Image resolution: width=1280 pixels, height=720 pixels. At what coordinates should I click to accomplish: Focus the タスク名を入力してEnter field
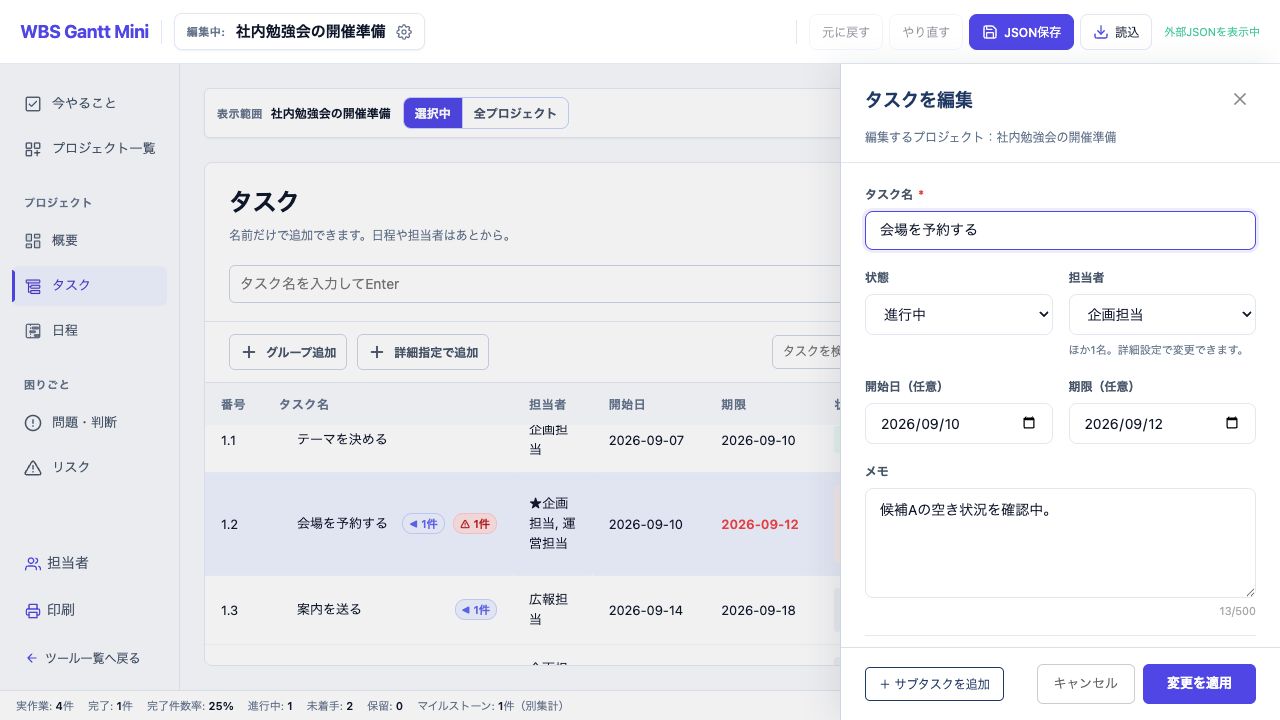pos(534,284)
